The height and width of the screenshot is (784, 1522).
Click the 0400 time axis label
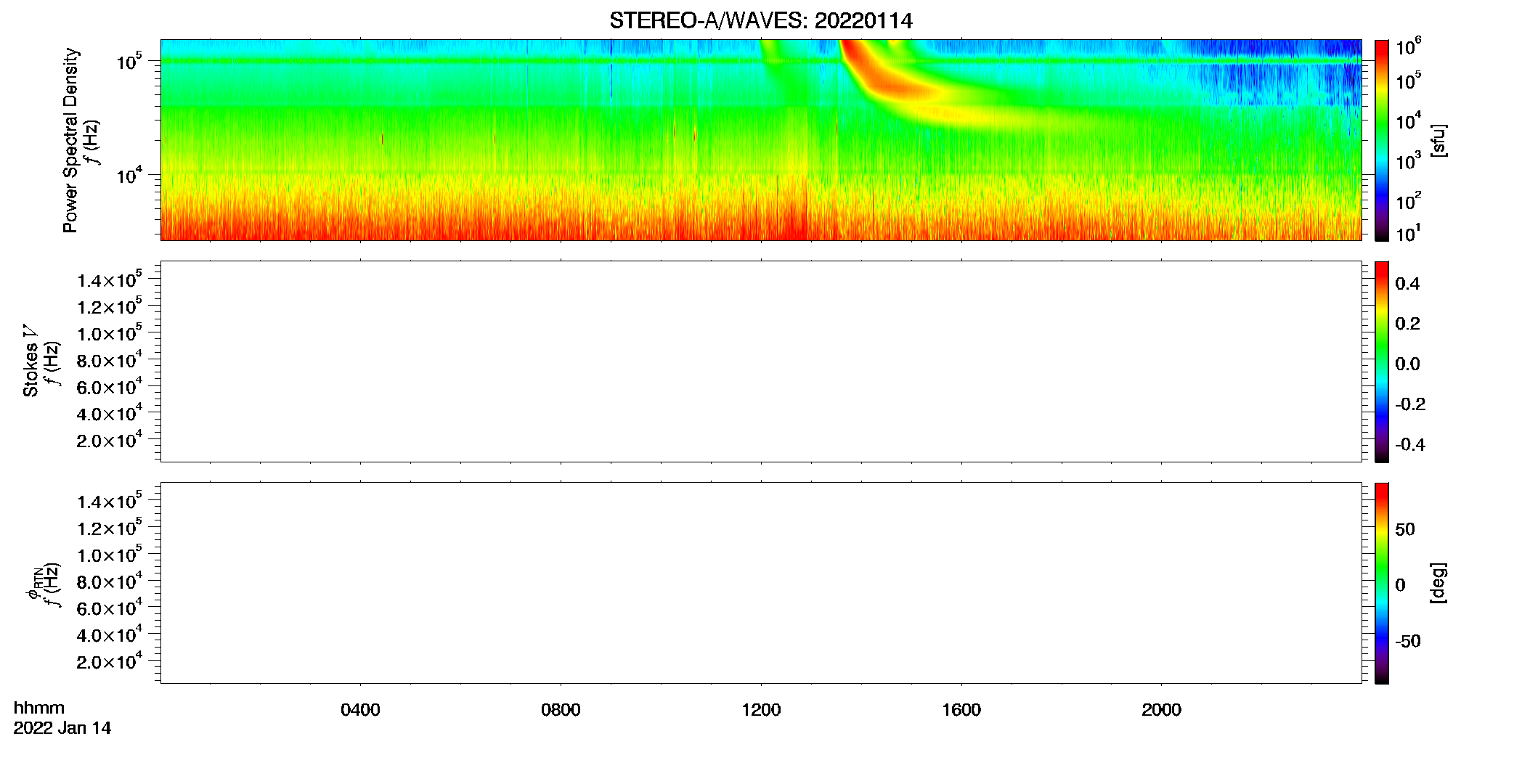click(x=360, y=710)
